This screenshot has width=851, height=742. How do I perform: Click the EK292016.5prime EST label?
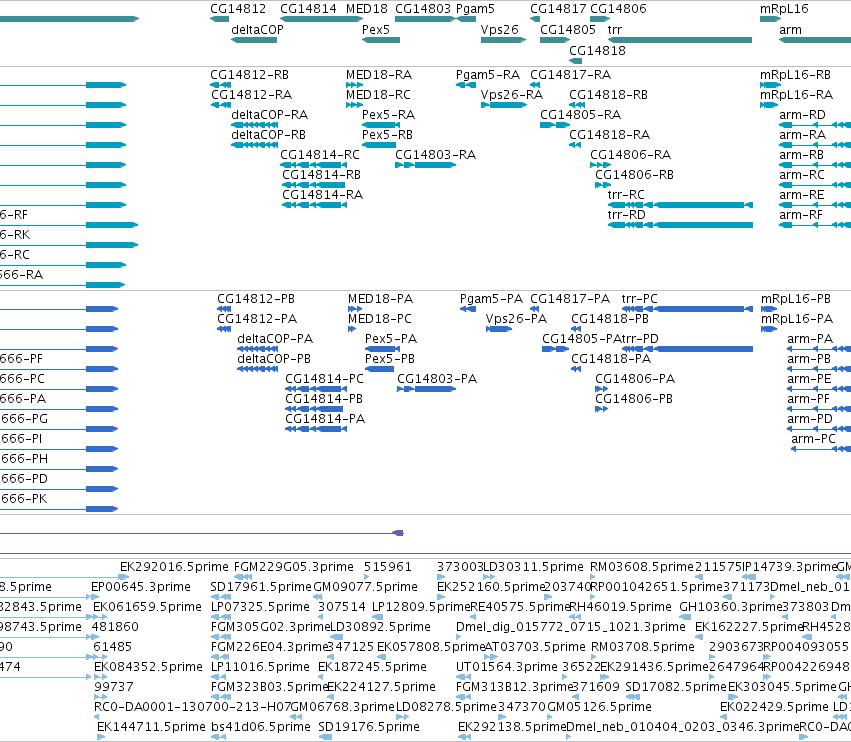174,567
